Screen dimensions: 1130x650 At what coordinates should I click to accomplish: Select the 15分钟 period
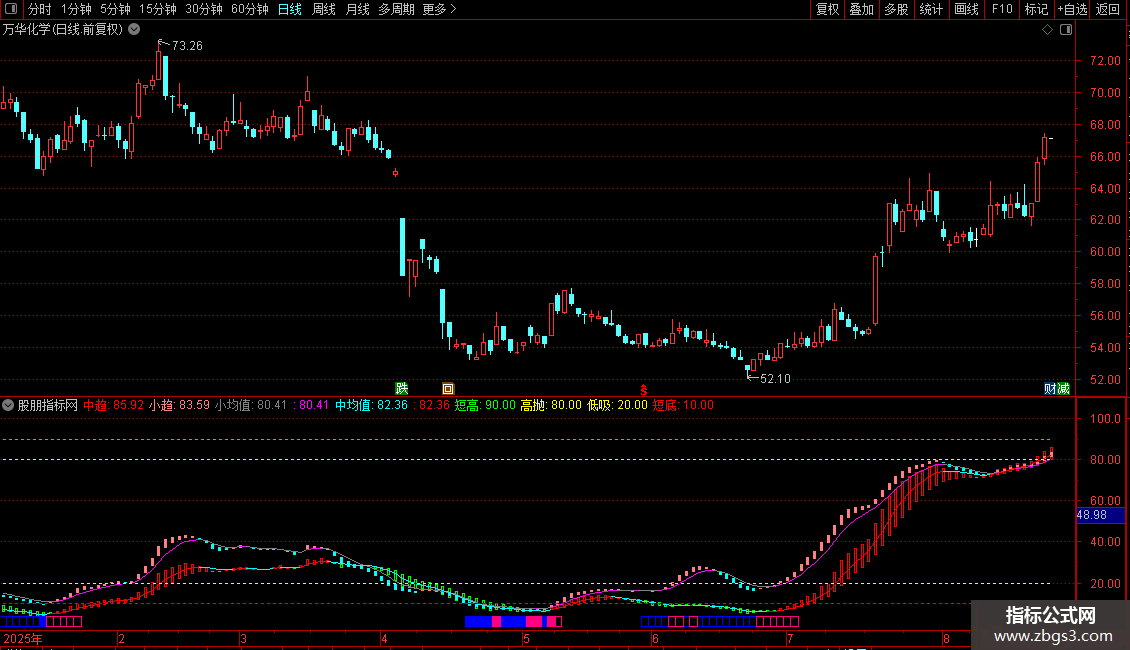pyautogui.click(x=158, y=9)
